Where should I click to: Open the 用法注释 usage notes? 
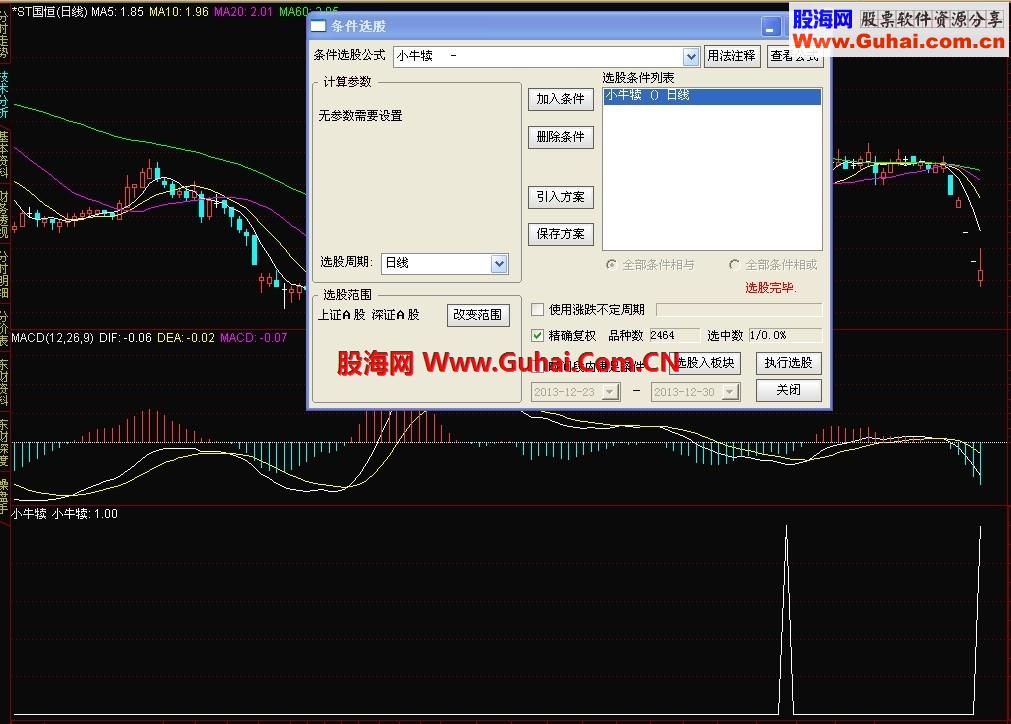click(x=731, y=56)
